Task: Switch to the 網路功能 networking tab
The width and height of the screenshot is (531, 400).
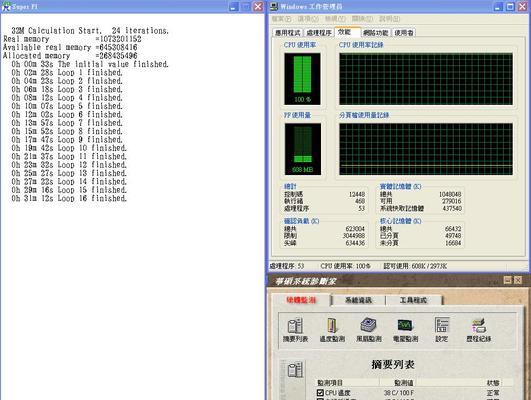Action: pyautogui.click(x=376, y=33)
